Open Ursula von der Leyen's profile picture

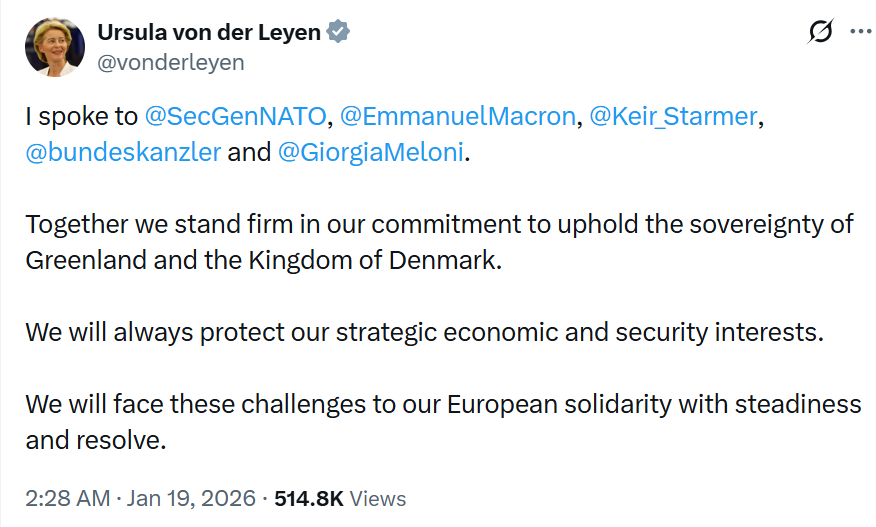tap(55, 45)
